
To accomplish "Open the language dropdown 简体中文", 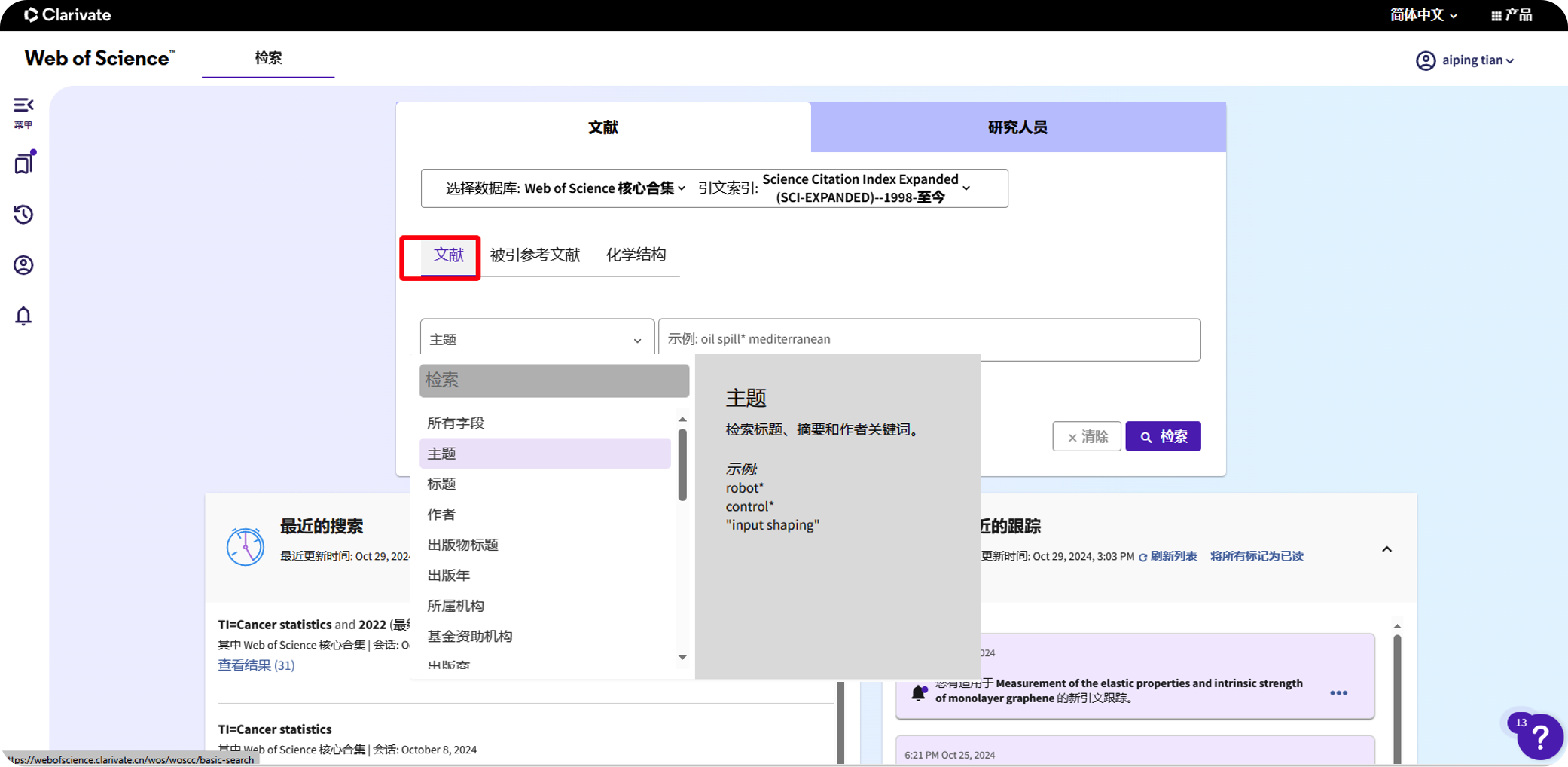I will (x=1423, y=15).
